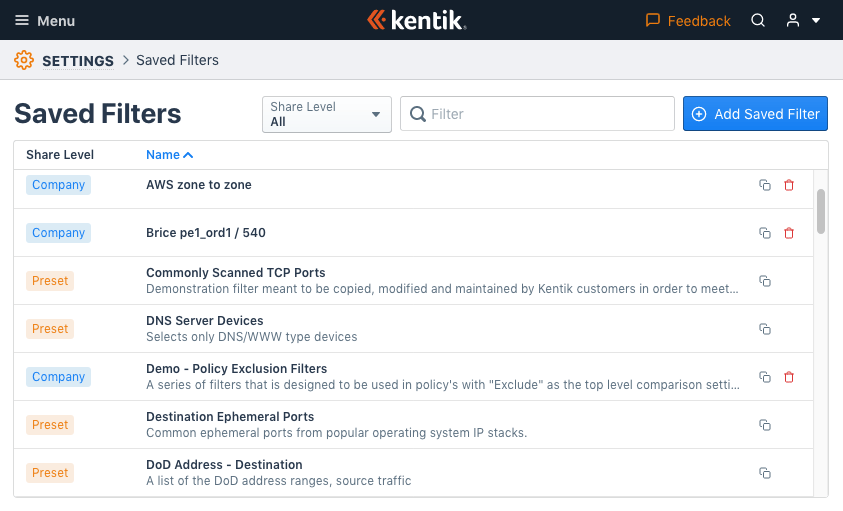
Task: Focus the Filter search field
Action: (x=537, y=114)
